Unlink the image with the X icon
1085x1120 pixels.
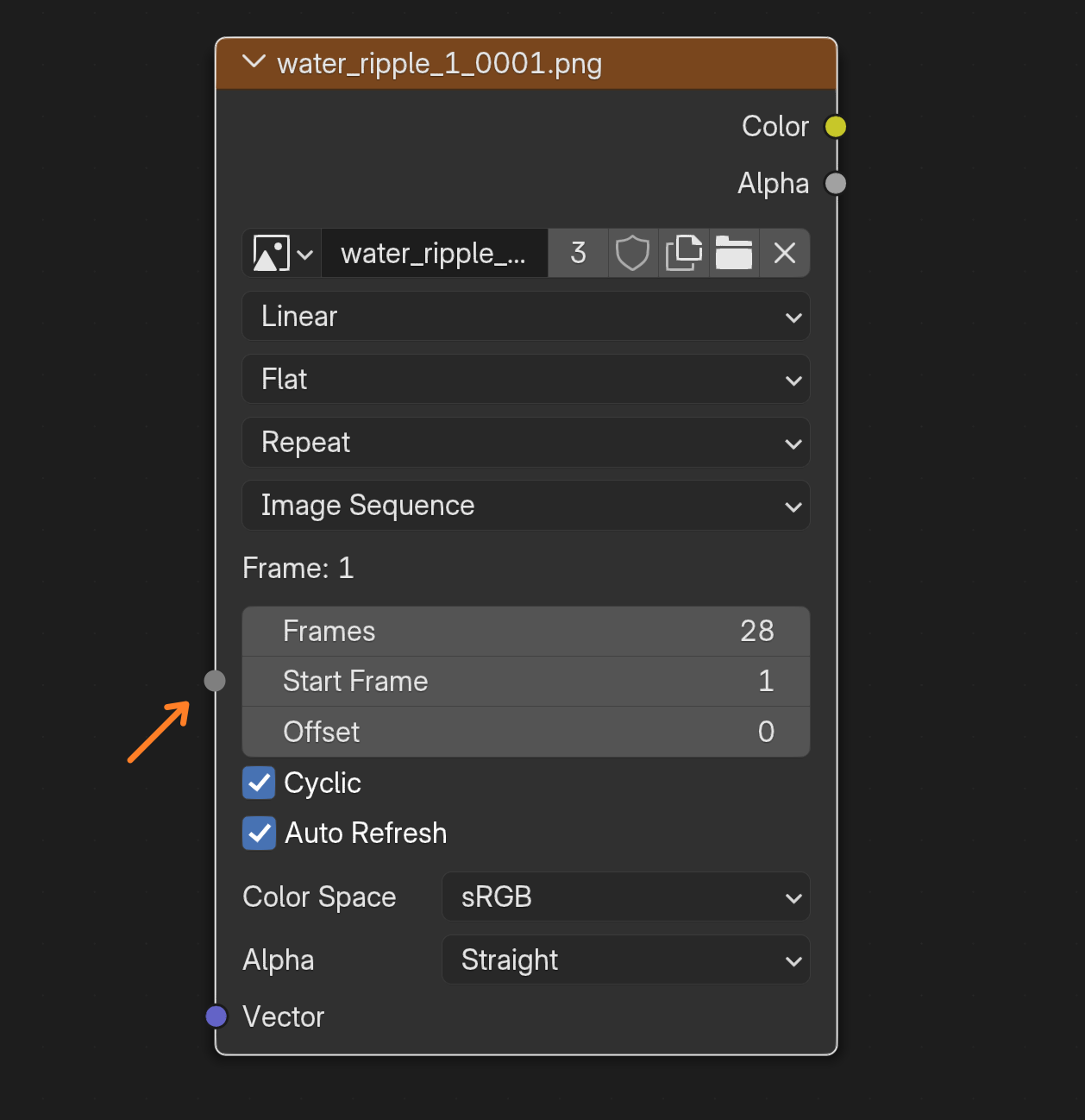coord(785,254)
